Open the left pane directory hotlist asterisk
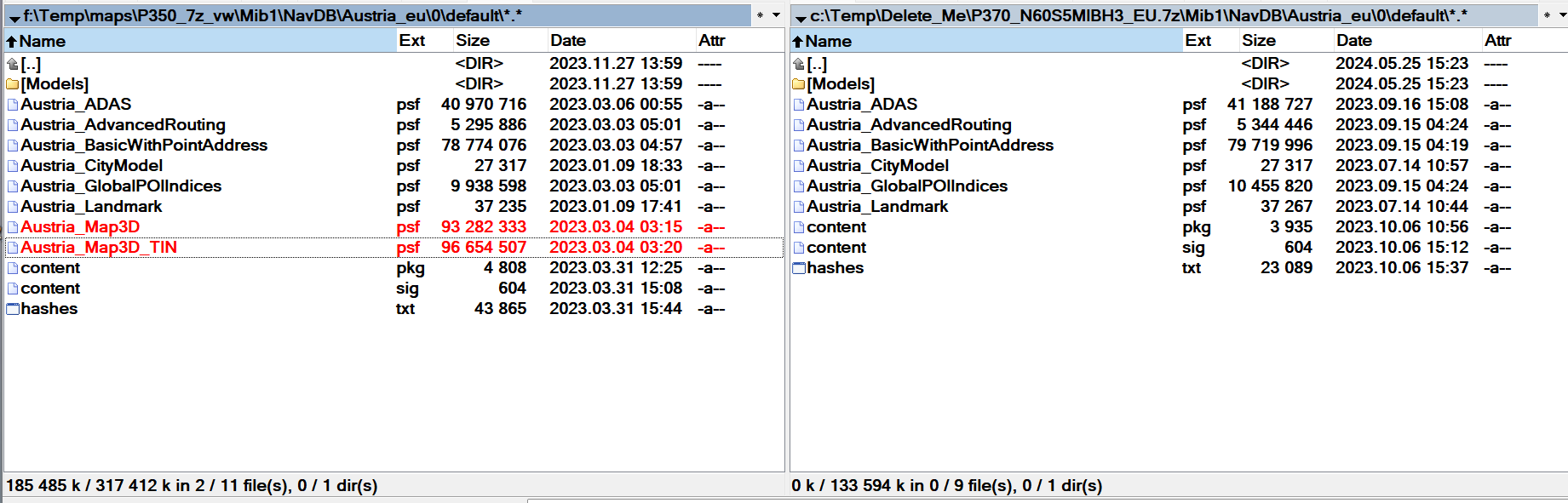The image size is (1568, 503). [x=760, y=15]
